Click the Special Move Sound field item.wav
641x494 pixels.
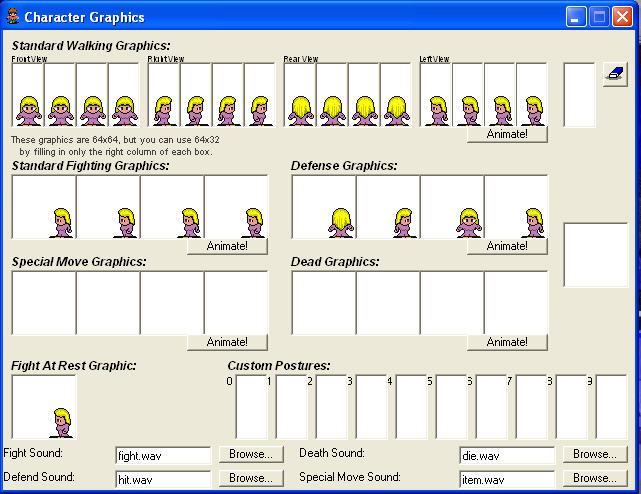507,479
